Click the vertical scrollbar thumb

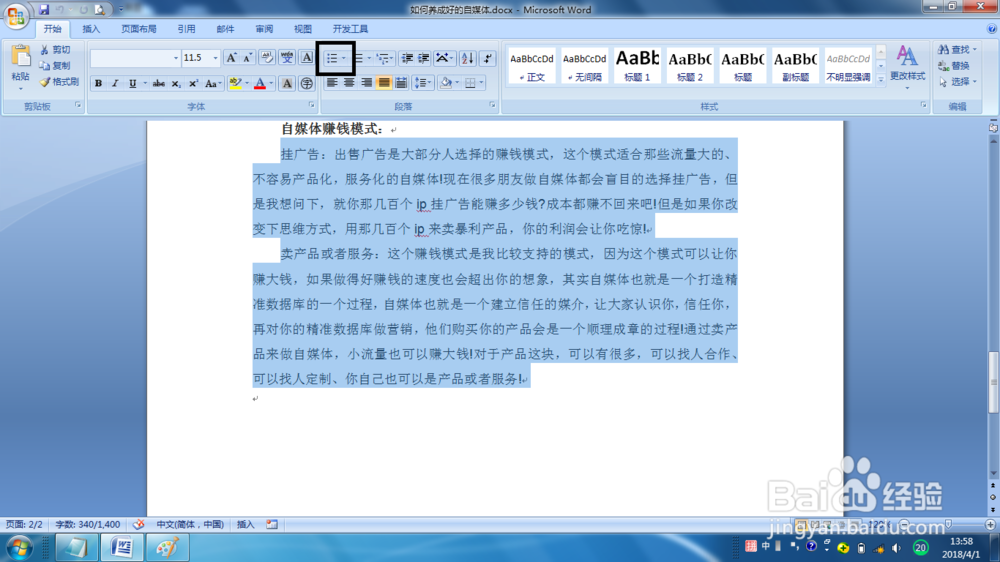pos(994,381)
